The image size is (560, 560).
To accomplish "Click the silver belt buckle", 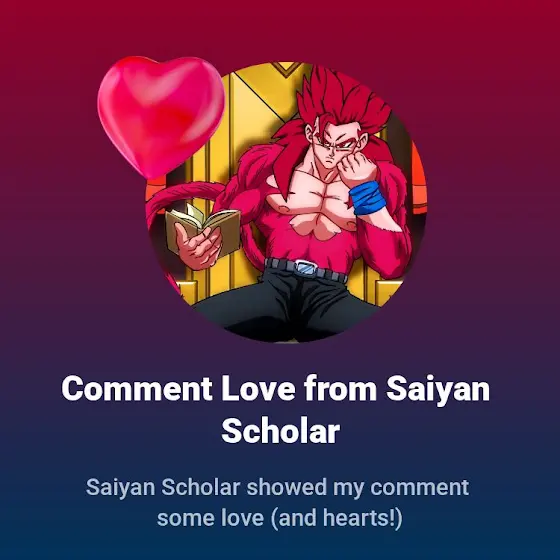I will click(x=305, y=269).
